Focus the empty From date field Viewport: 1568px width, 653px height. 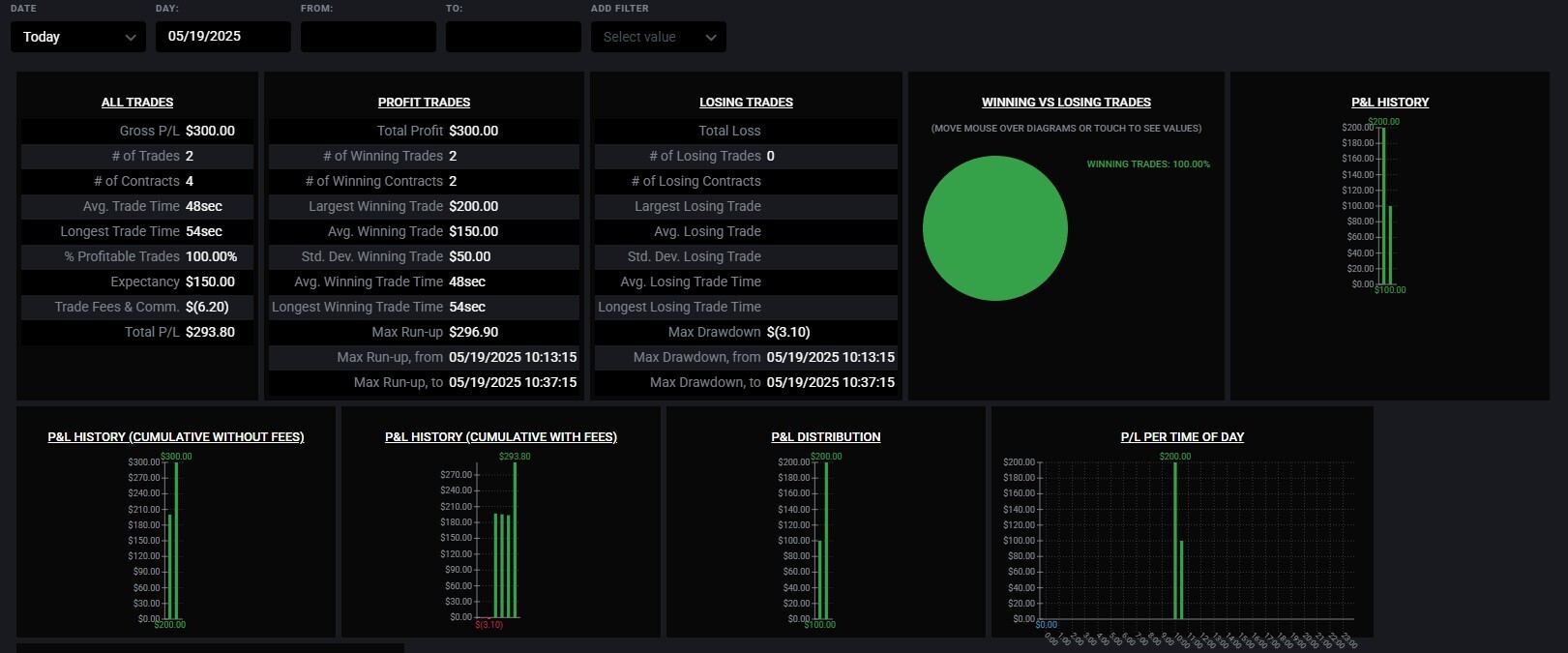pyautogui.click(x=368, y=37)
